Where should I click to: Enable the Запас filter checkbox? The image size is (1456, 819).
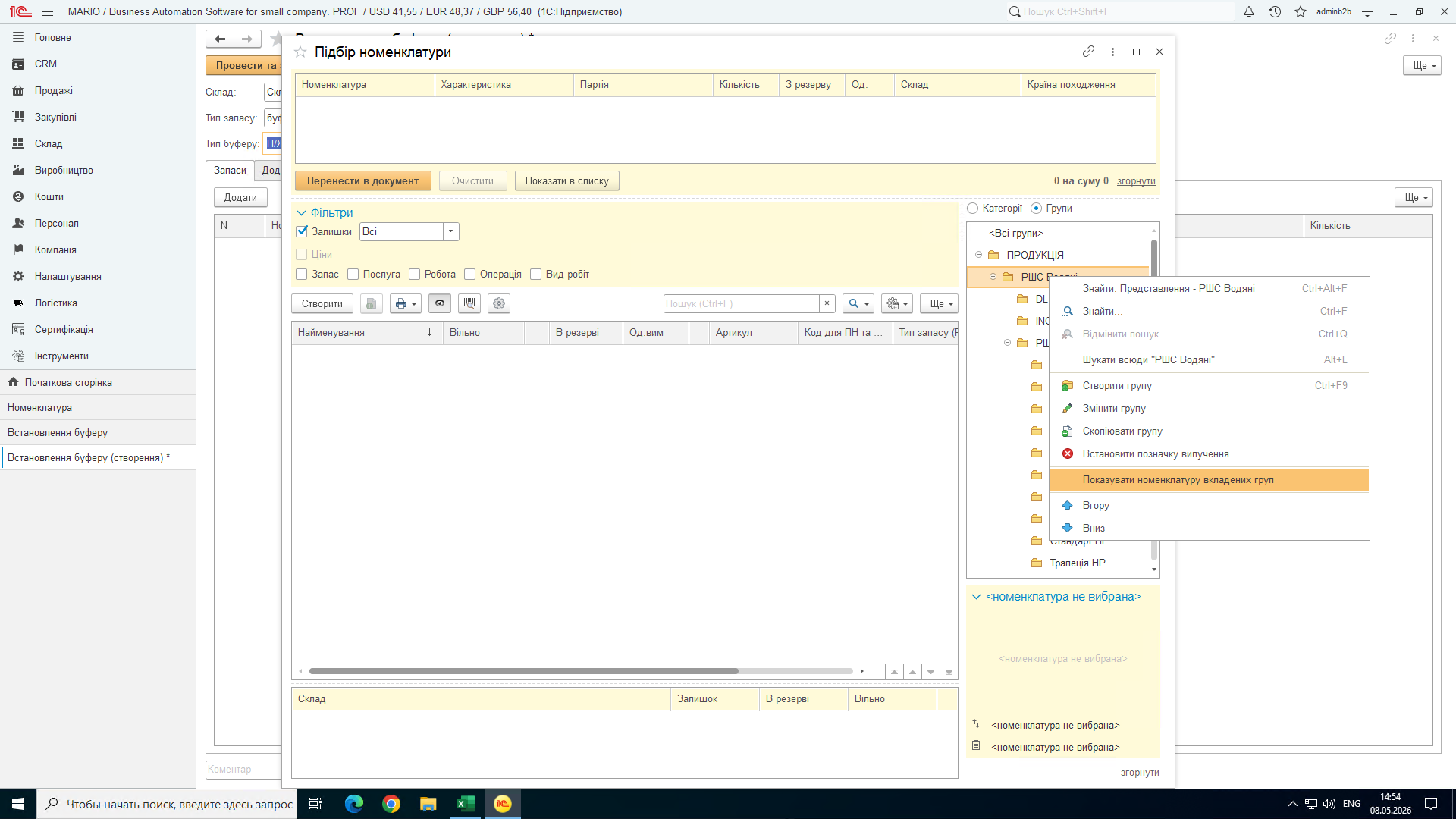click(302, 275)
